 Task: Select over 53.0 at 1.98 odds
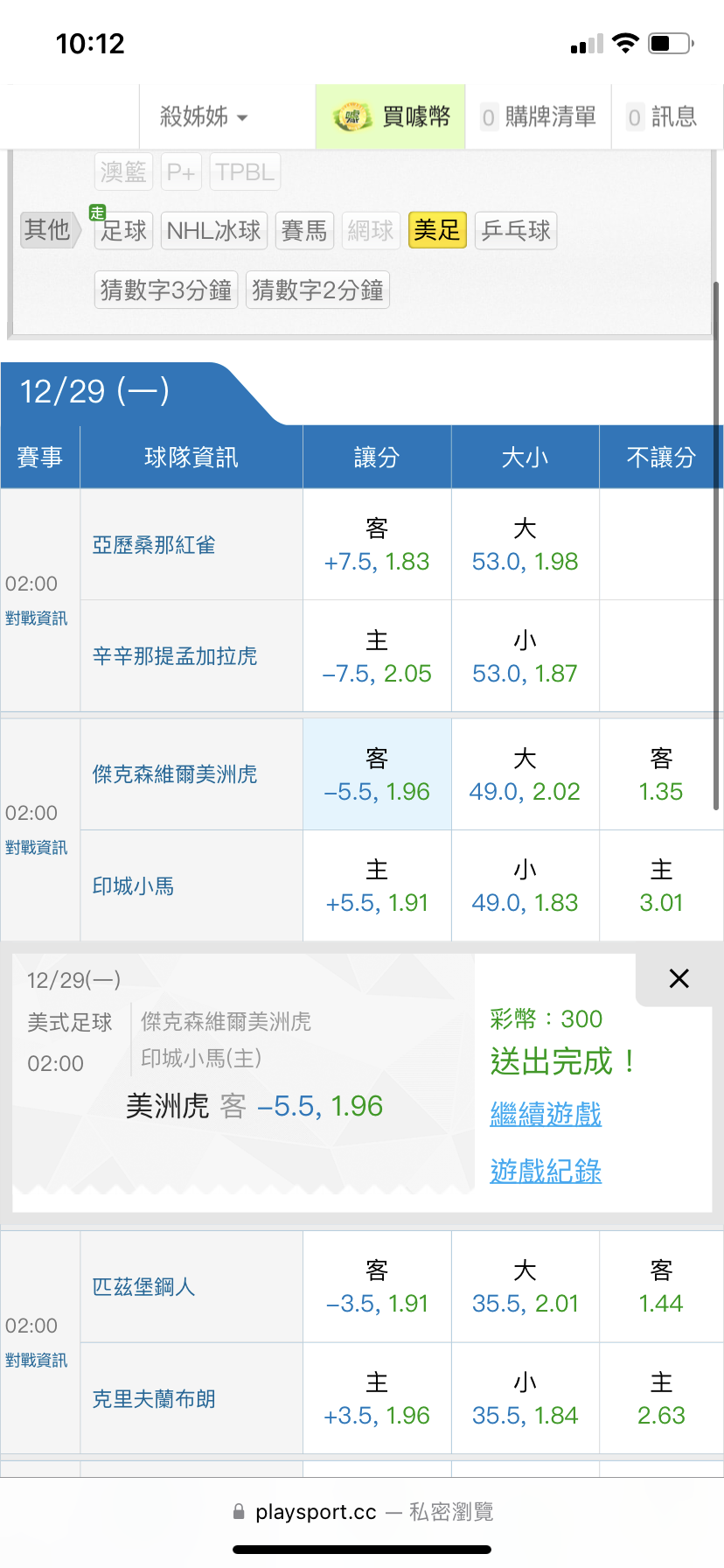point(525,545)
